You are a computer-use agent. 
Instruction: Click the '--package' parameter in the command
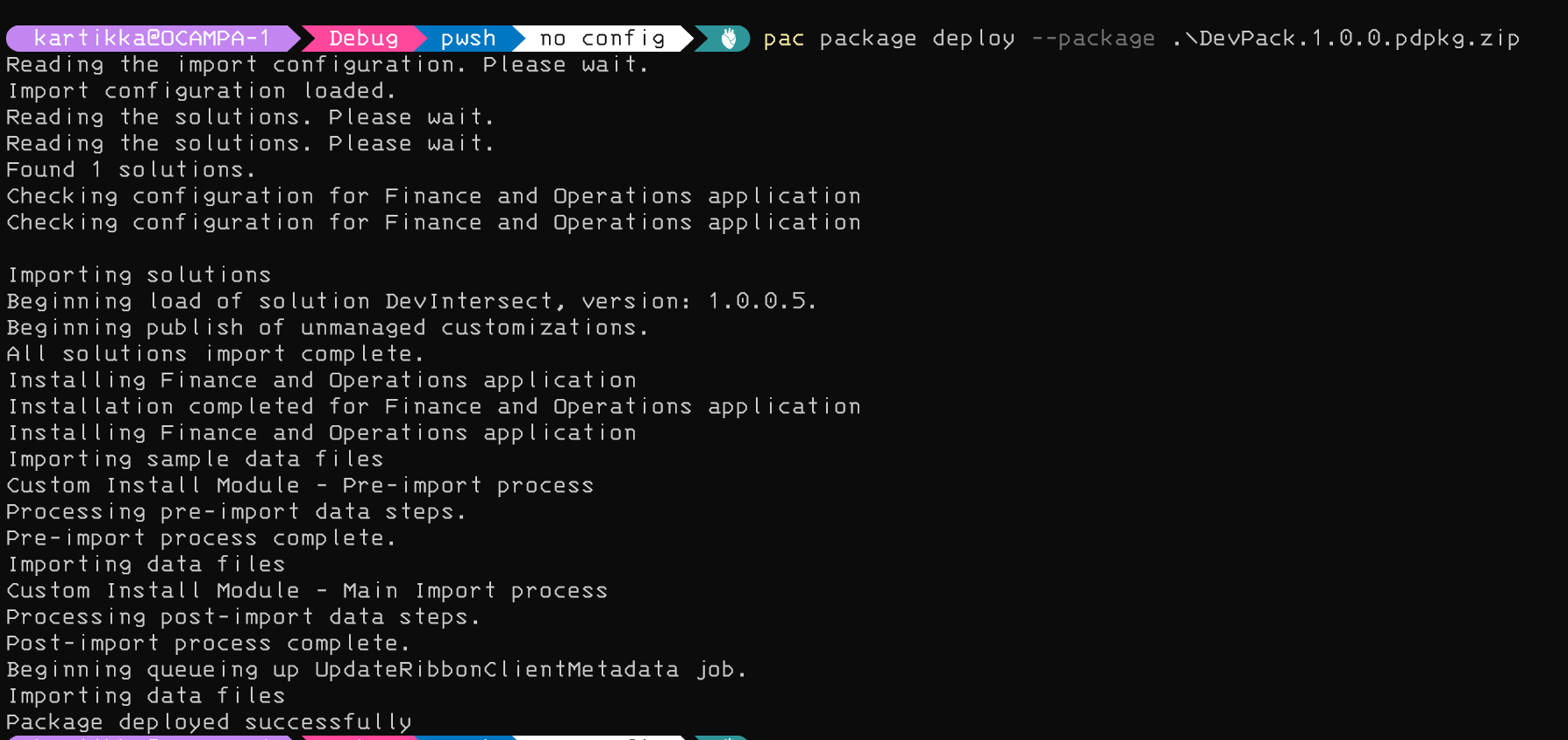(1093, 39)
